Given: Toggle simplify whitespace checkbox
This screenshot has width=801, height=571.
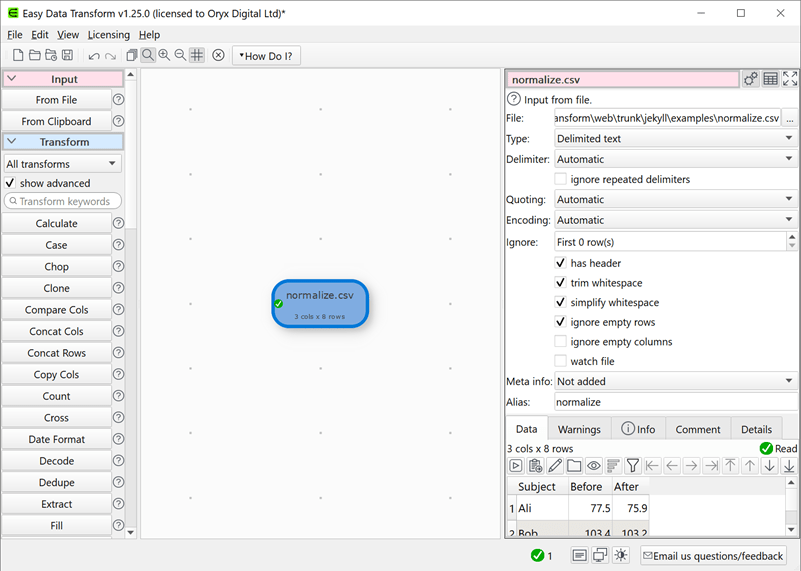Looking at the screenshot, I should pos(560,302).
